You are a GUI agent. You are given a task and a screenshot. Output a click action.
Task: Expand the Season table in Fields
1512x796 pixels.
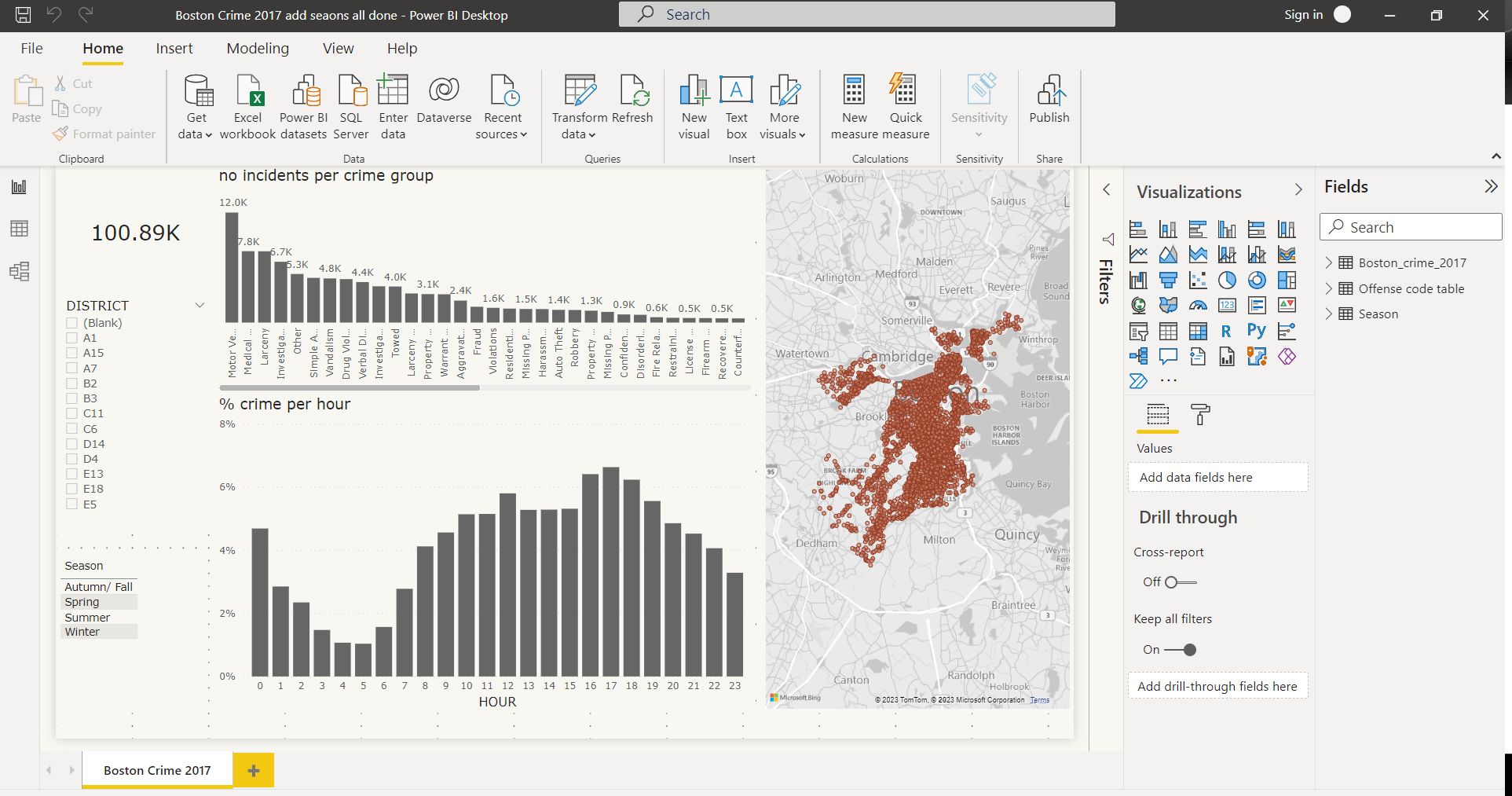click(x=1329, y=314)
